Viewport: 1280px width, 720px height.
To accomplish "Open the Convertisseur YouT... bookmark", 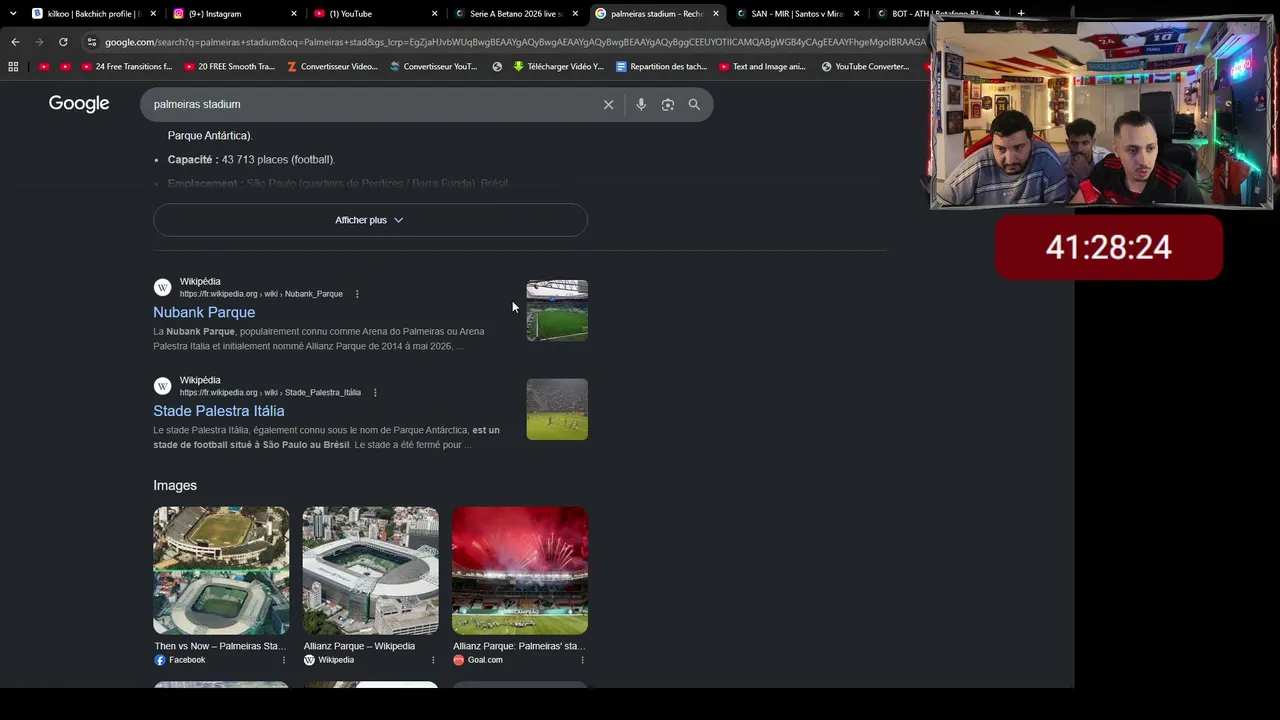I will tap(434, 67).
